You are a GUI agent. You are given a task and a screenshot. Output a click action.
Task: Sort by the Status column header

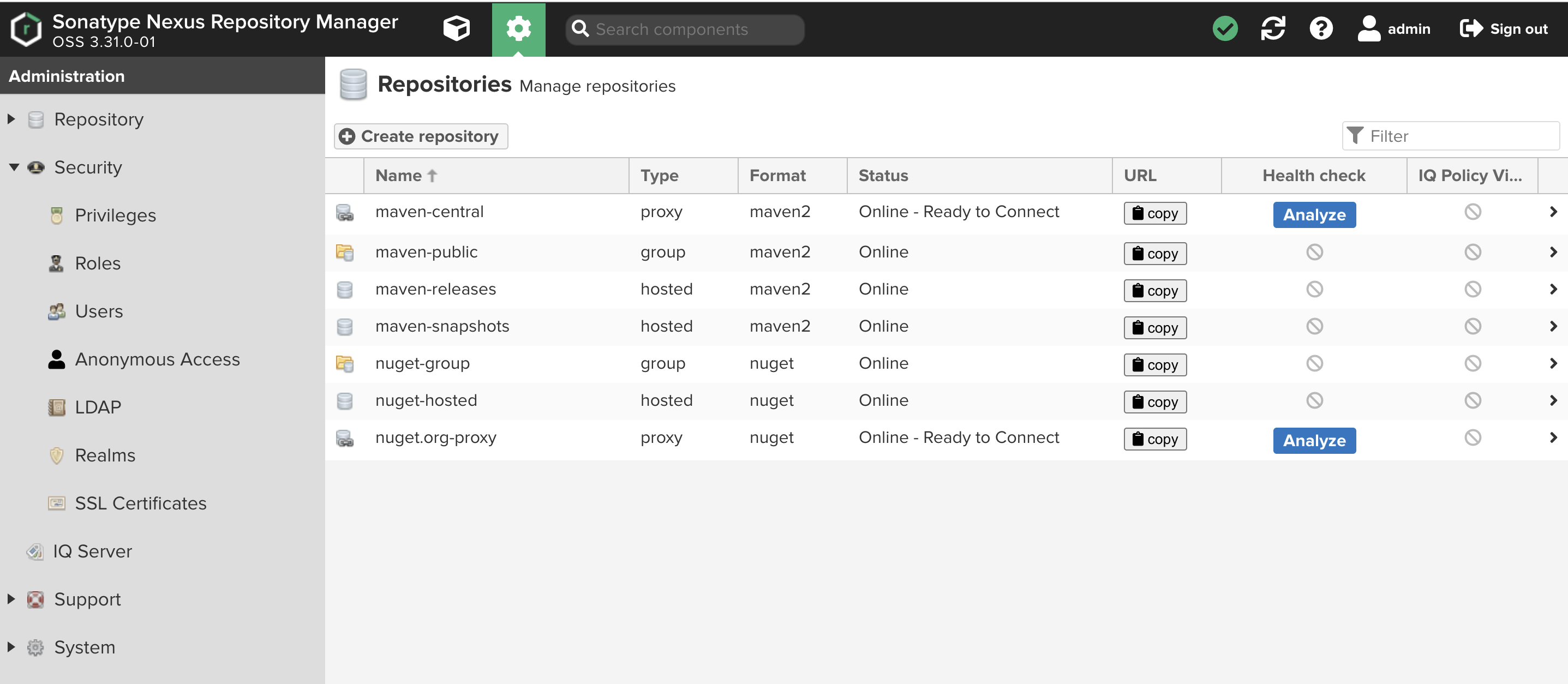click(979, 175)
